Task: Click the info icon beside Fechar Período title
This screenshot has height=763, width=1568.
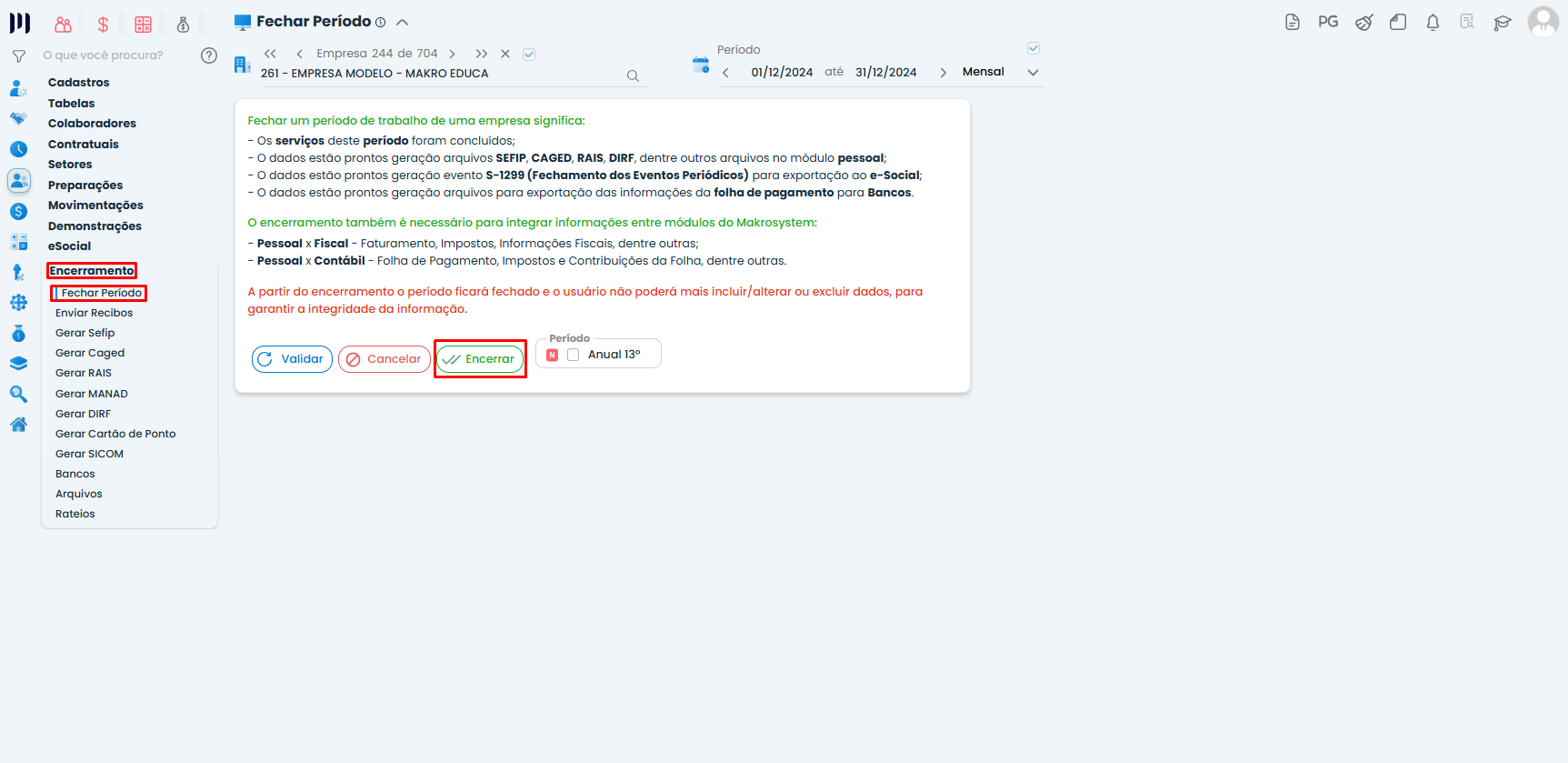Action: (x=380, y=23)
